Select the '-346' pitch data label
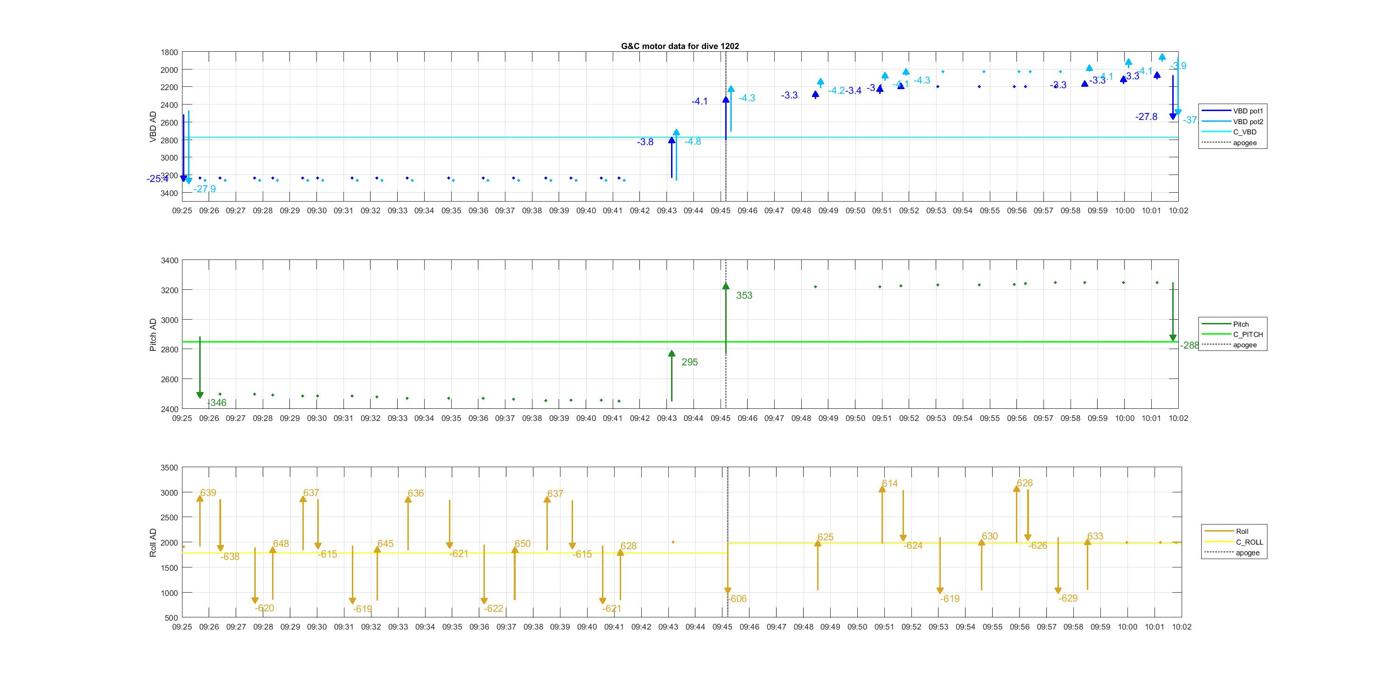Screen dimensions: 1400x693 click(x=217, y=403)
